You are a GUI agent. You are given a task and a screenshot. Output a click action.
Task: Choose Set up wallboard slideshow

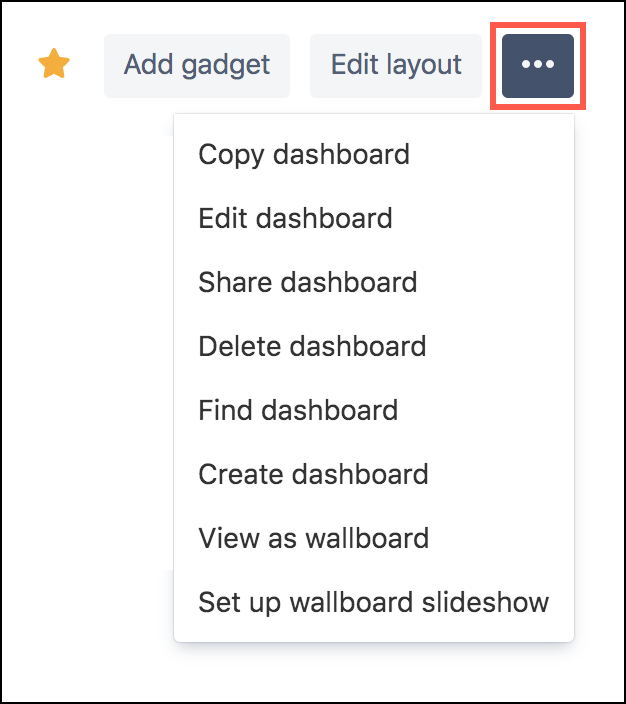pyautogui.click(x=373, y=602)
